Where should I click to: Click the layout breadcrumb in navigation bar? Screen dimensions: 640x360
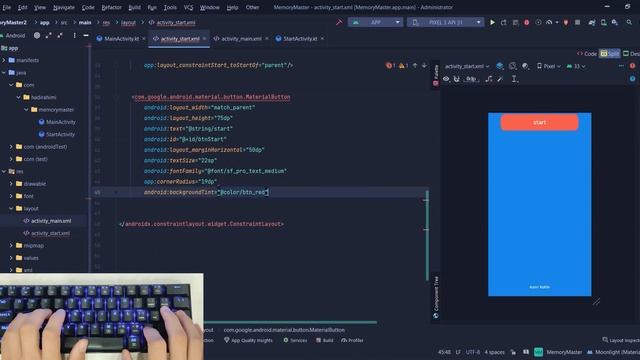coord(128,22)
